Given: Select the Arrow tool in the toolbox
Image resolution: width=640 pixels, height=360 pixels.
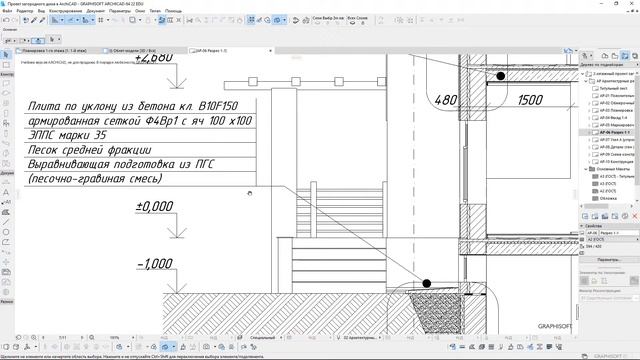Looking at the screenshot, I should [x=6, y=55].
